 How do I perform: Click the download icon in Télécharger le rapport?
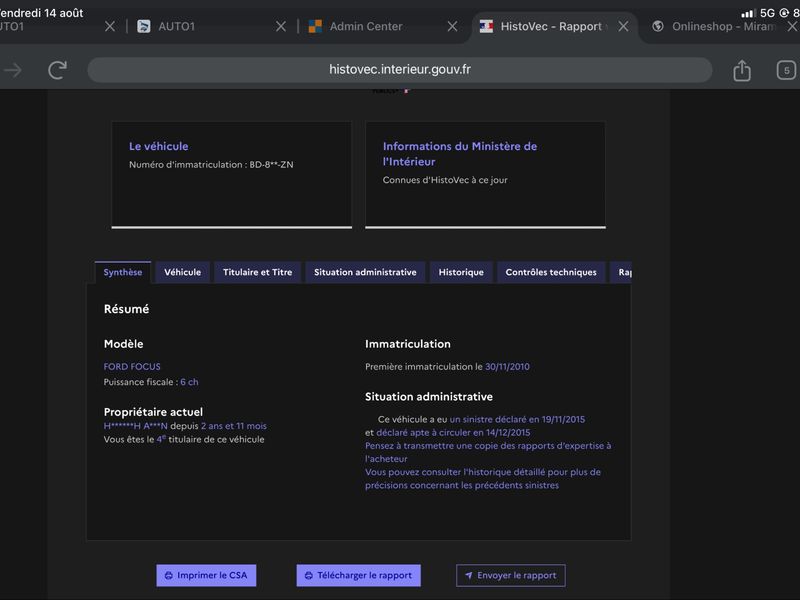click(309, 576)
